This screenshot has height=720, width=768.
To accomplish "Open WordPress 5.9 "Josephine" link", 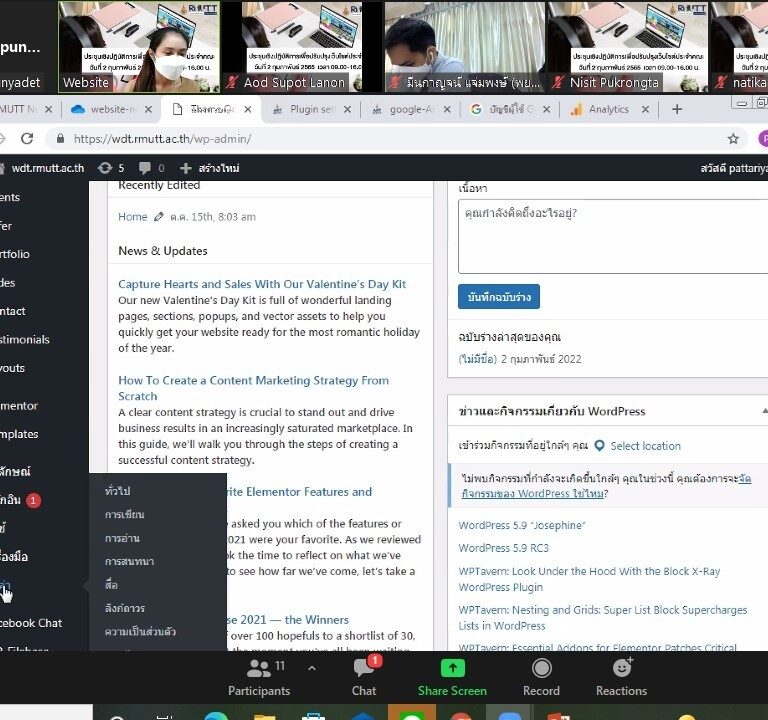I will 522,525.
